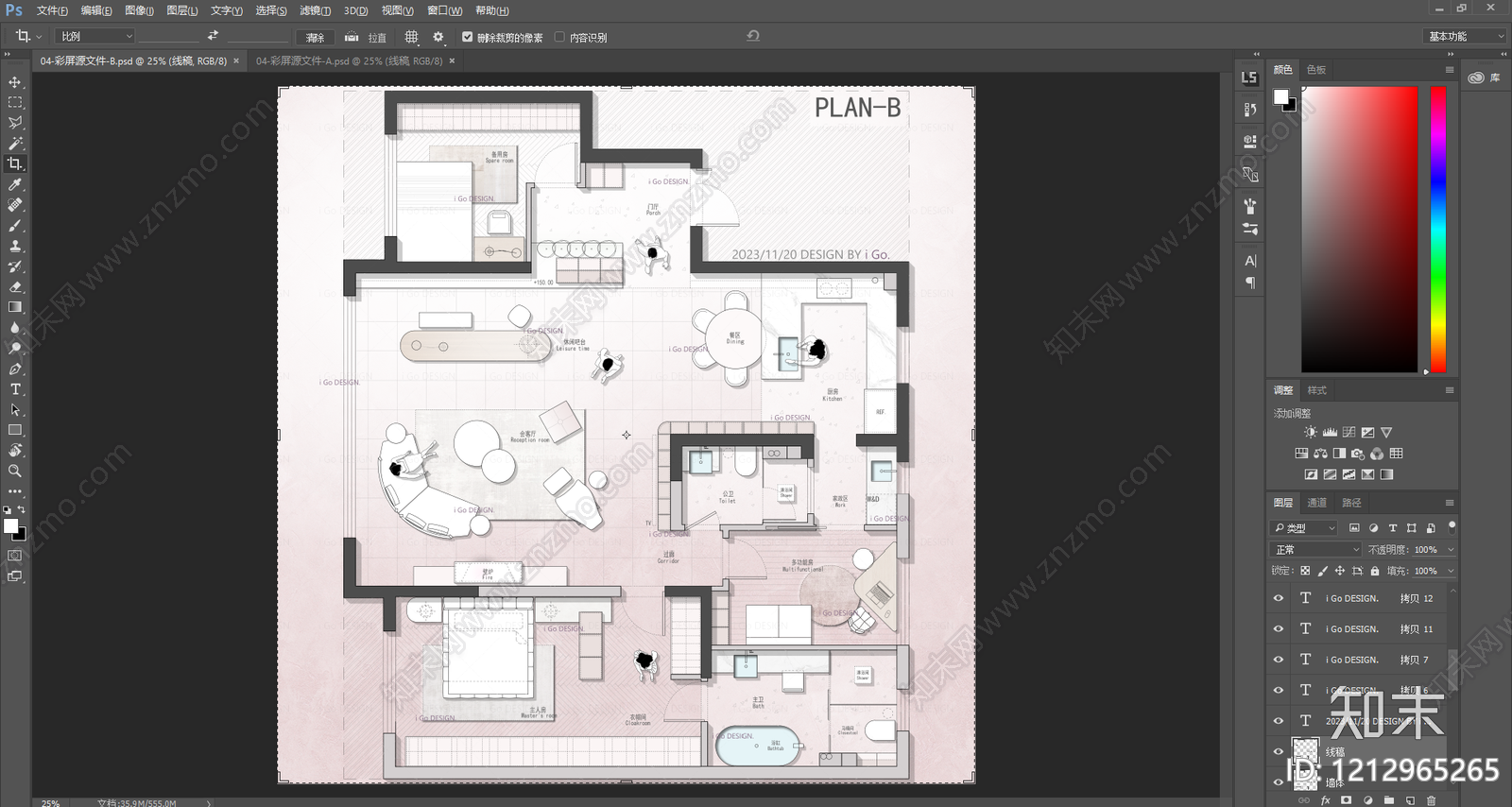Toggle visibility of 'i Go DESIGN. 拷贝 7' layer
Viewport: 1512px width, 807px height.
coord(1279,660)
